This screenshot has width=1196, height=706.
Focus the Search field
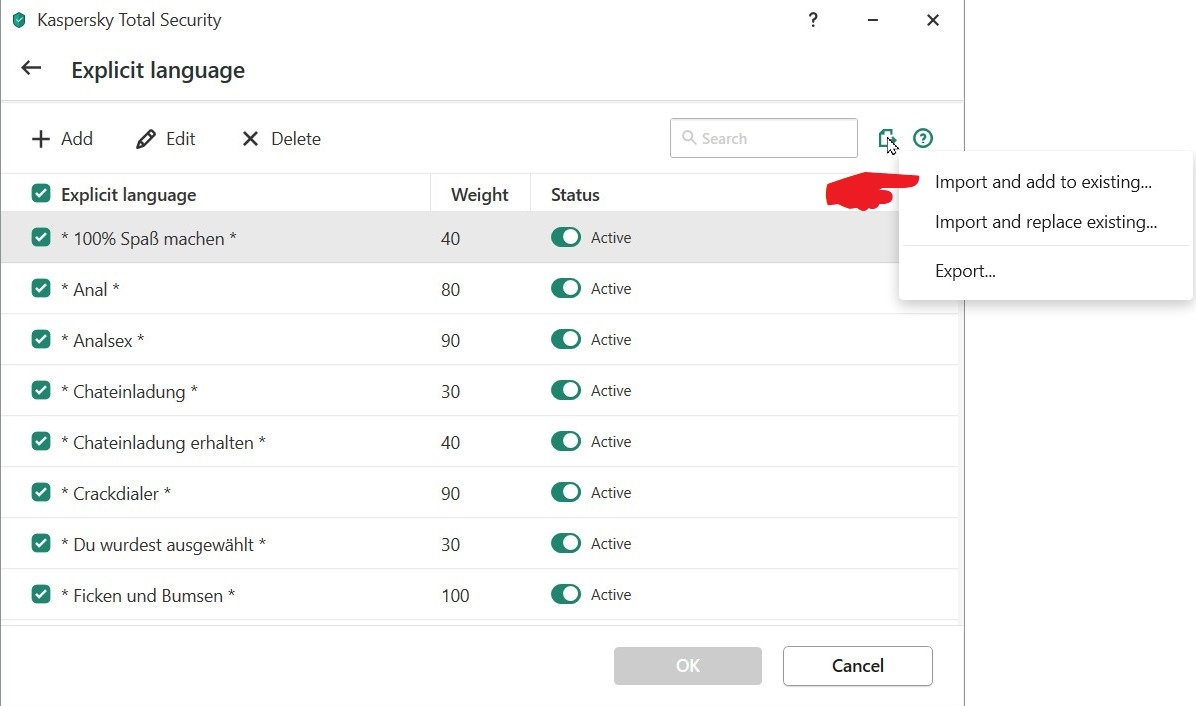pos(764,138)
